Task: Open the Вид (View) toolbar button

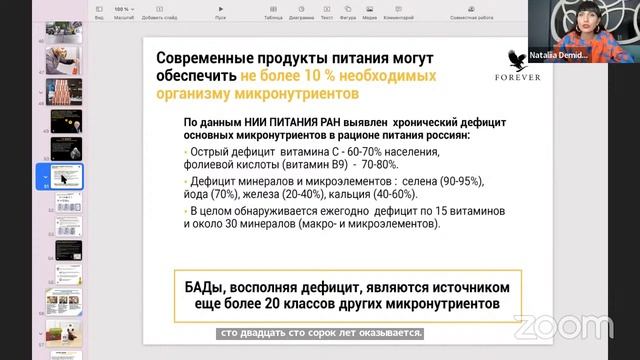Action: click(x=99, y=9)
